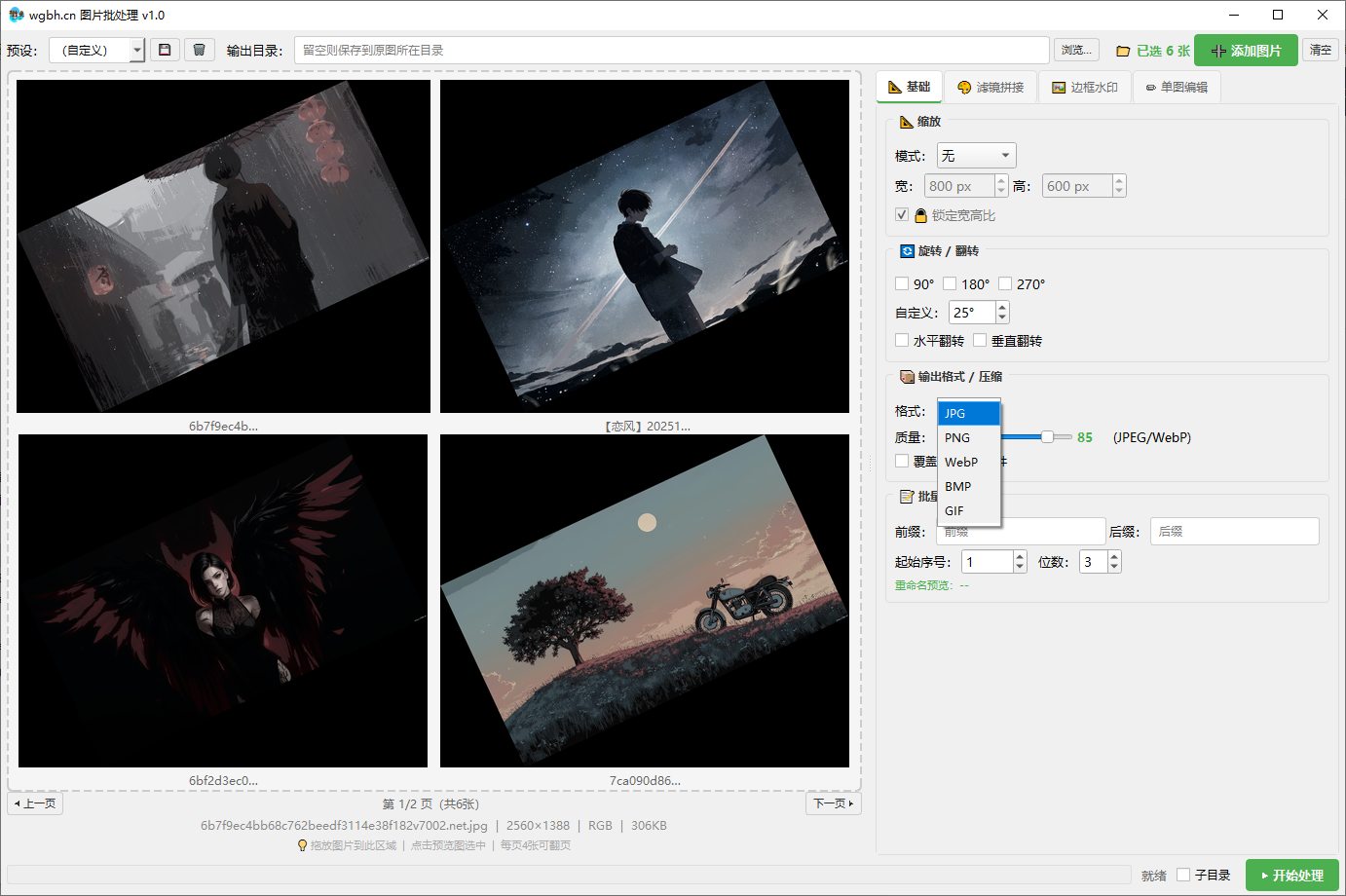Screen dimensions: 1346x896
Task: Click the 缩放 section ruler icon
Action: 907,122
